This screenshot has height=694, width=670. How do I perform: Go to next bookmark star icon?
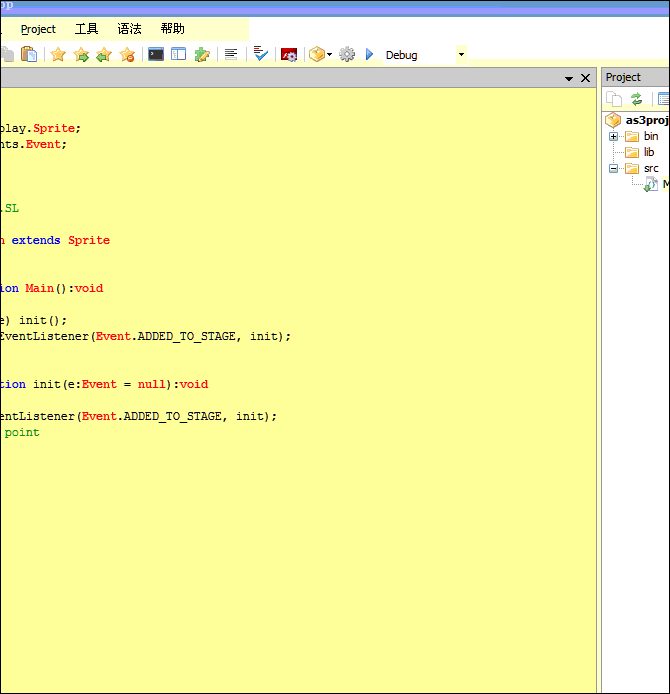point(81,55)
